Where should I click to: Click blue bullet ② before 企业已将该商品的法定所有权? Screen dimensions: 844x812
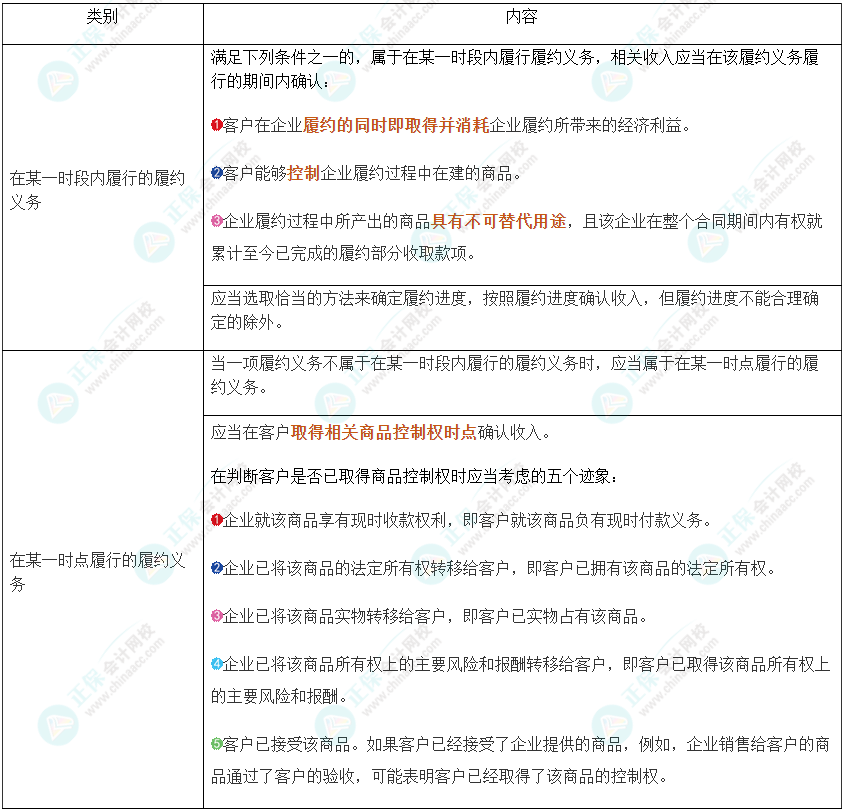tap(216, 568)
